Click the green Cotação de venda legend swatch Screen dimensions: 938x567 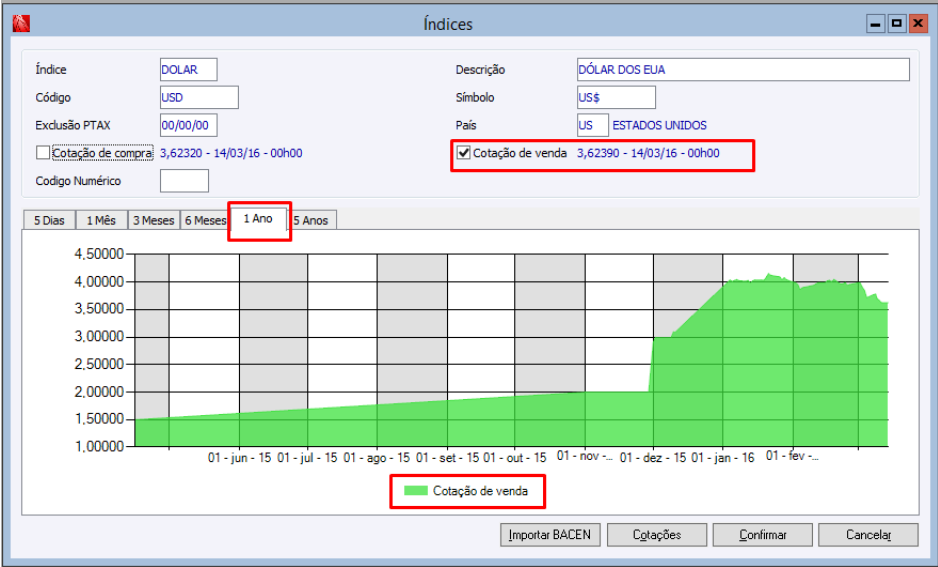click(x=416, y=491)
